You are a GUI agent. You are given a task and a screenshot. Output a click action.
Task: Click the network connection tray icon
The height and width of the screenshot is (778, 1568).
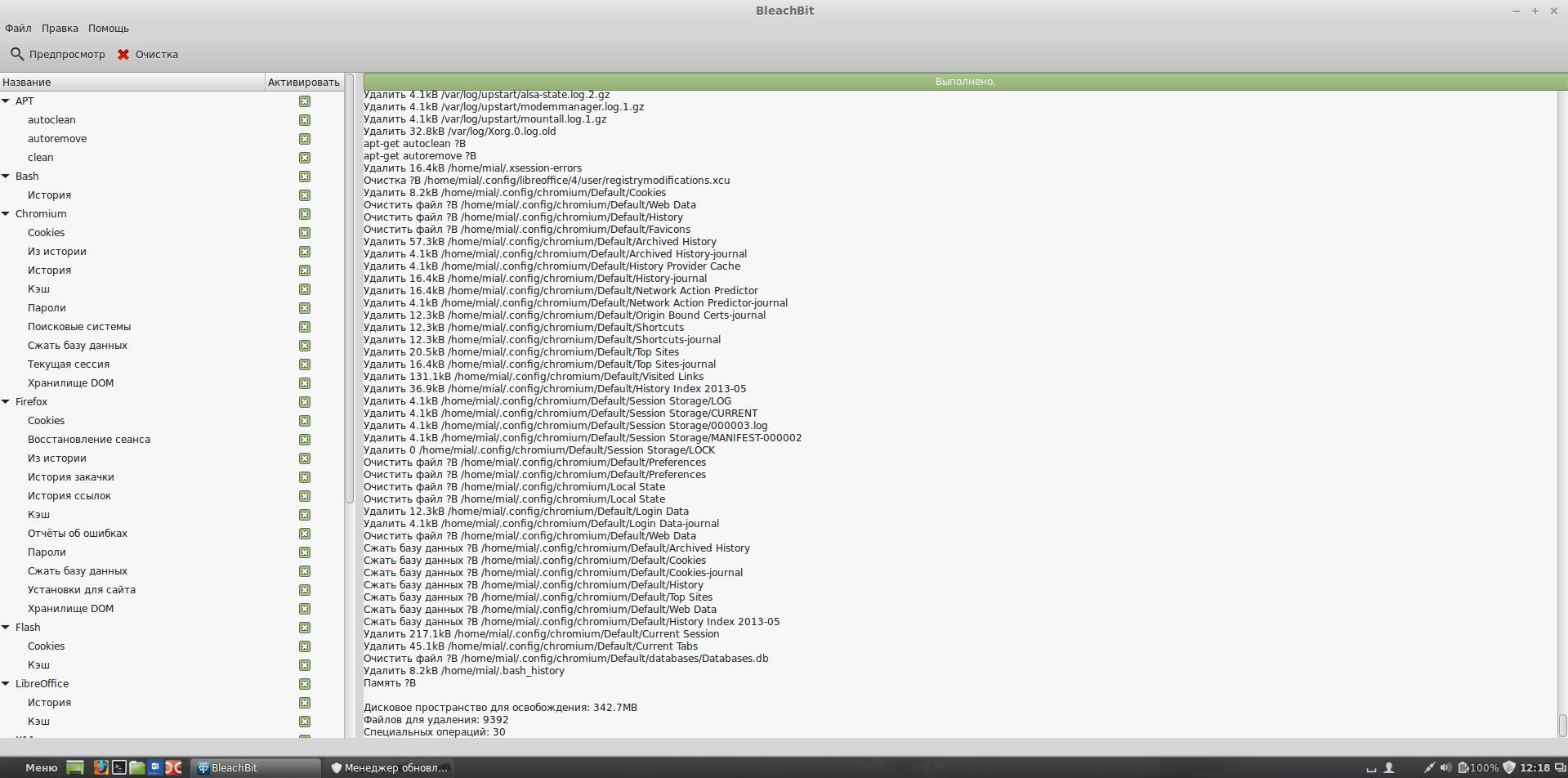[x=1428, y=767]
